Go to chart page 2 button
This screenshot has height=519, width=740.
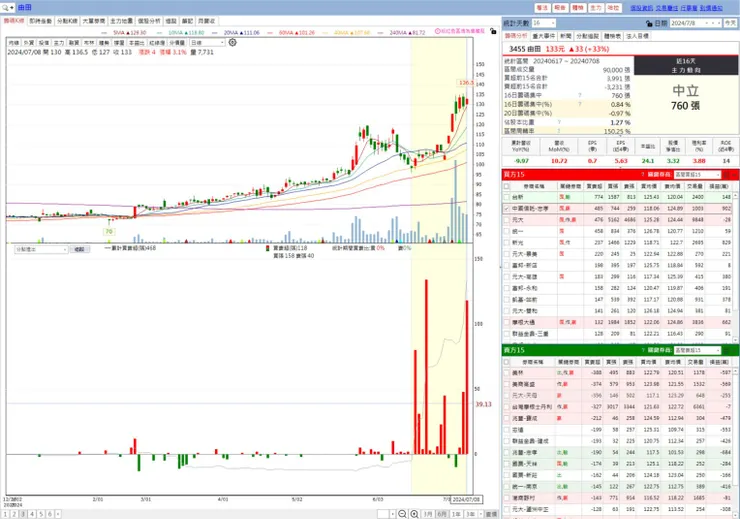click(x=14, y=514)
